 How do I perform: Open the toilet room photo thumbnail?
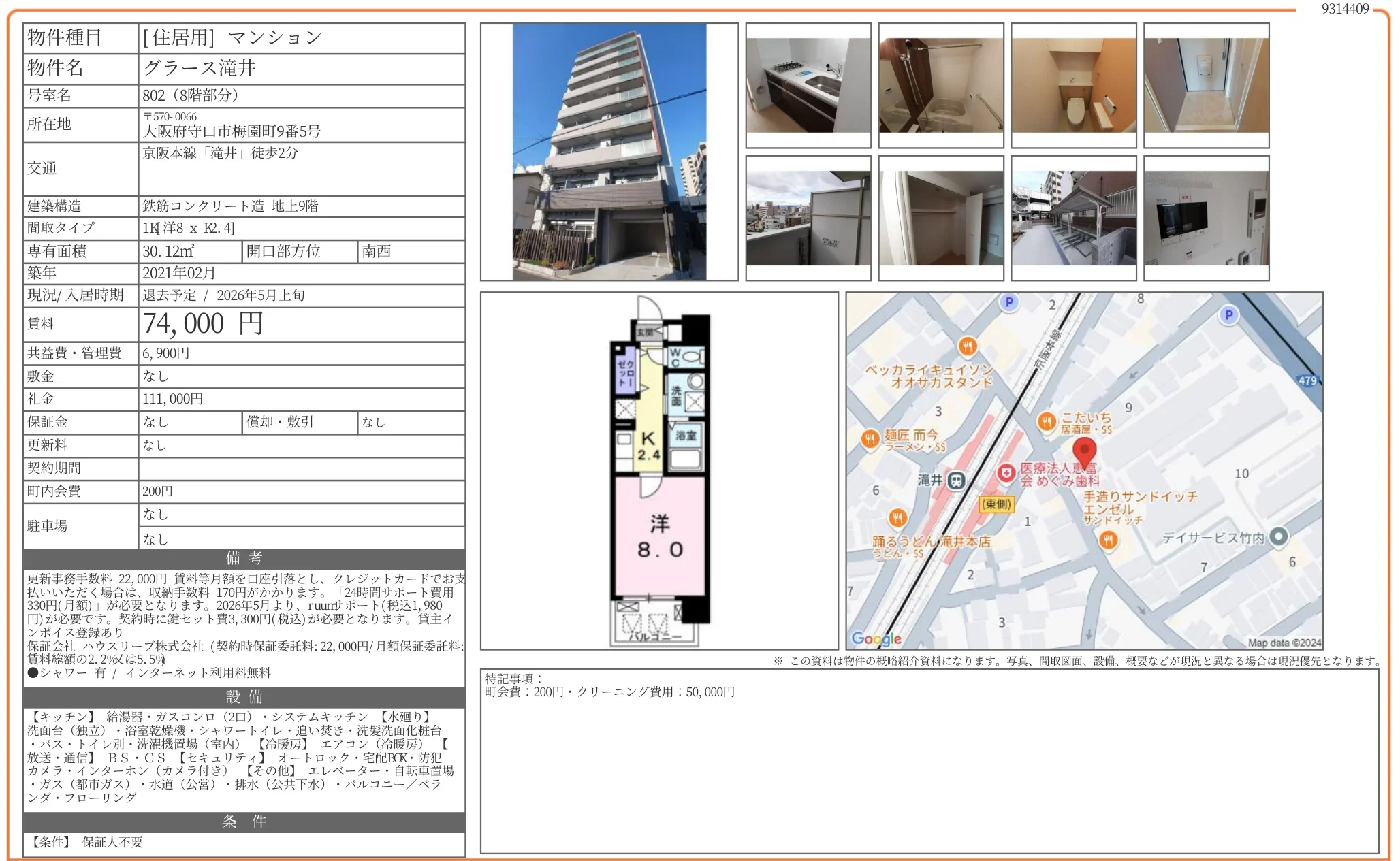(1073, 85)
